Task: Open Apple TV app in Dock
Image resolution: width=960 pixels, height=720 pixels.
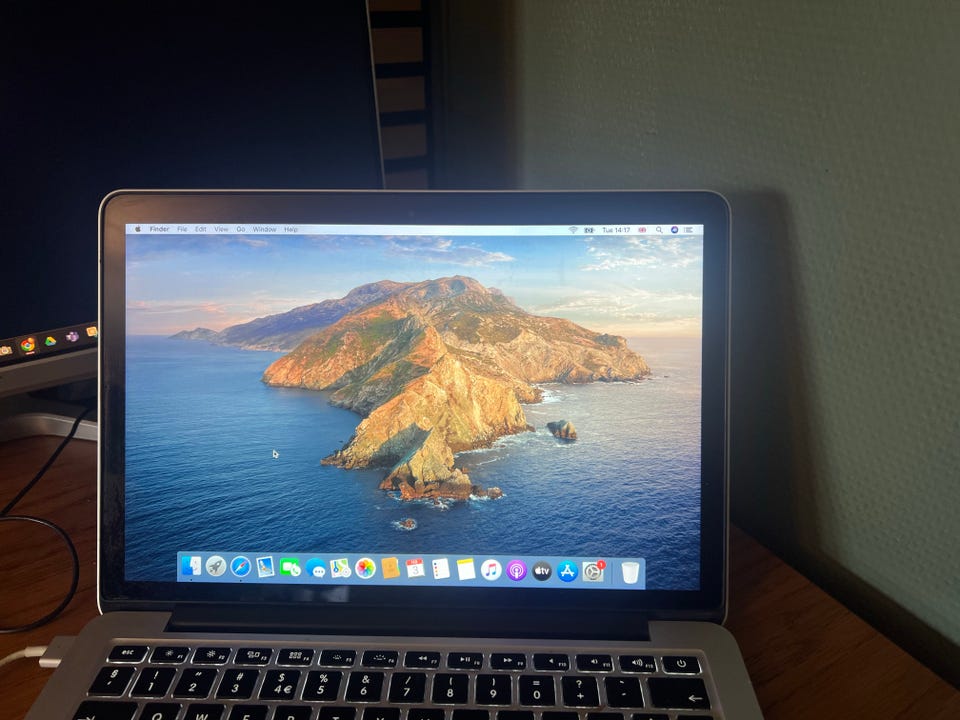Action: pos(542,571)
